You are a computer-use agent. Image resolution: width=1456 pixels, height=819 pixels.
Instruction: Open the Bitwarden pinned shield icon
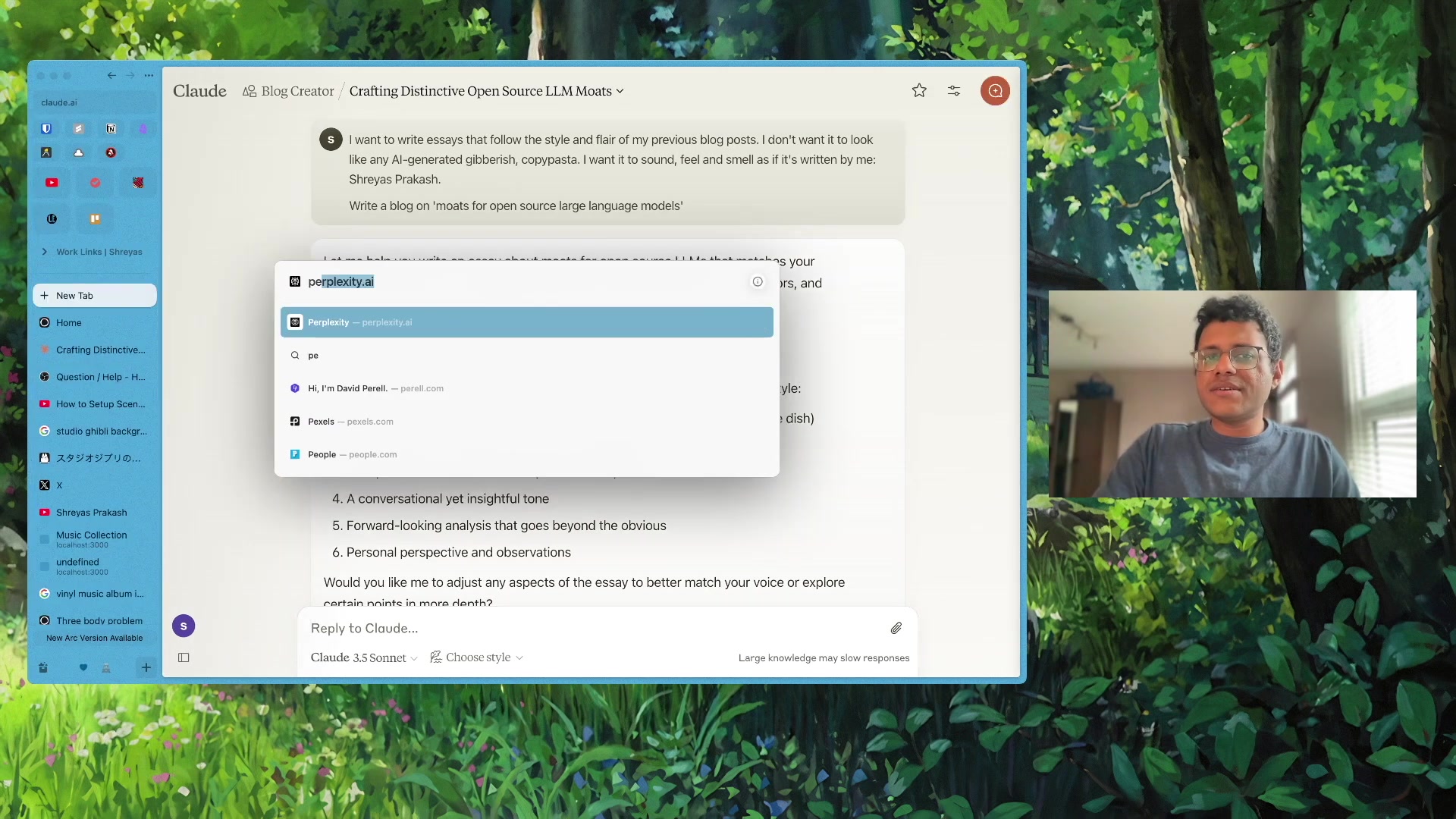[x=46, y=129]
